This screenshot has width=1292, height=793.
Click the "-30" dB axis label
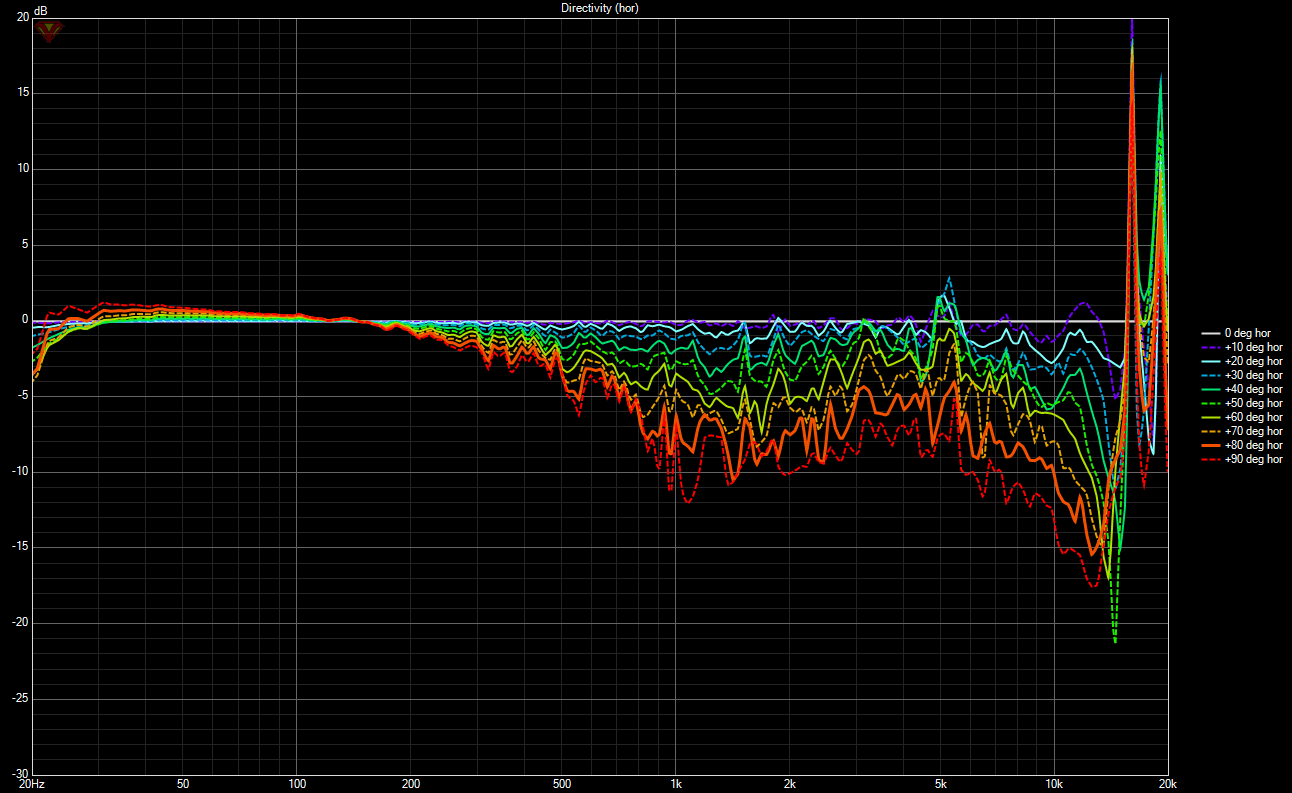point(20,774)
